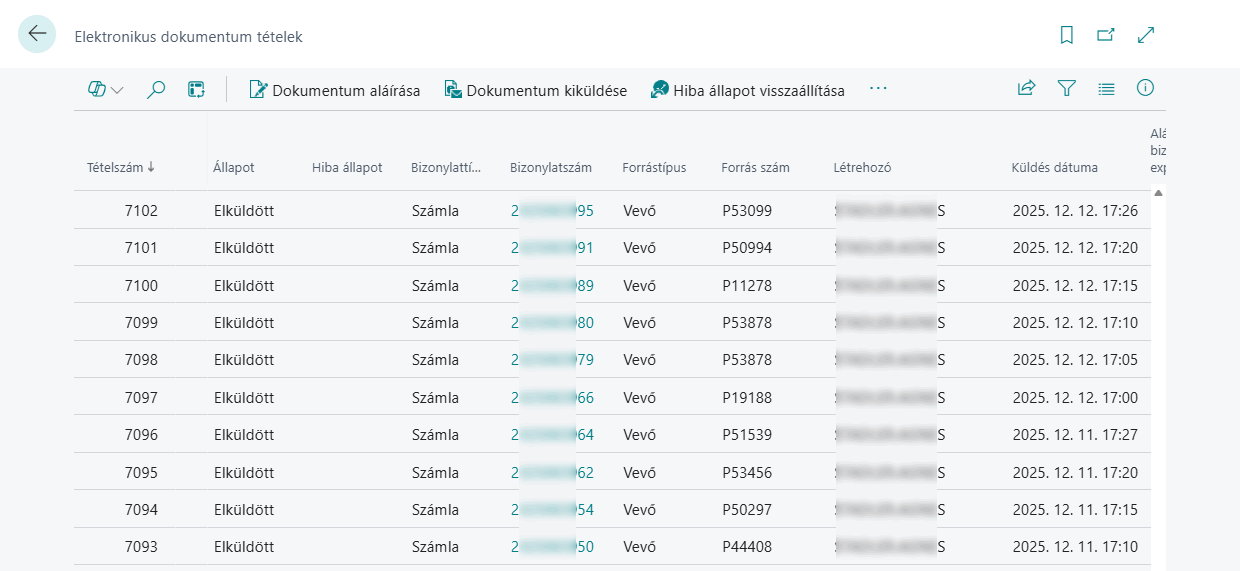Viewport: 1240px width, 571px height.
Task: Expand page using the full-screen arrows icon
Action: (x=1146, y=35)
